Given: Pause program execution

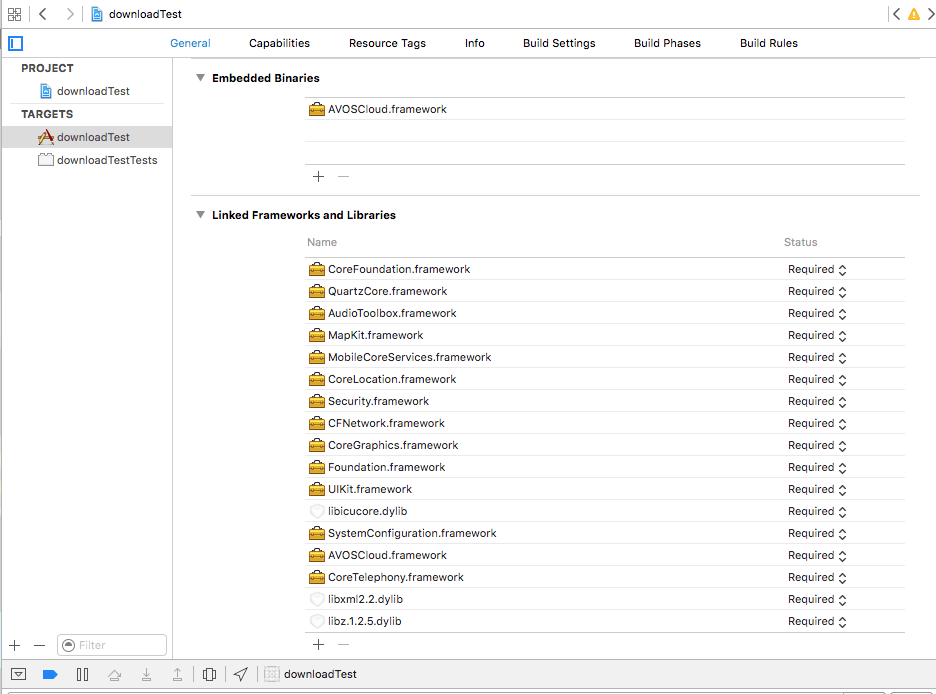Looking at the screenshot, I should [x=82, y=674].
